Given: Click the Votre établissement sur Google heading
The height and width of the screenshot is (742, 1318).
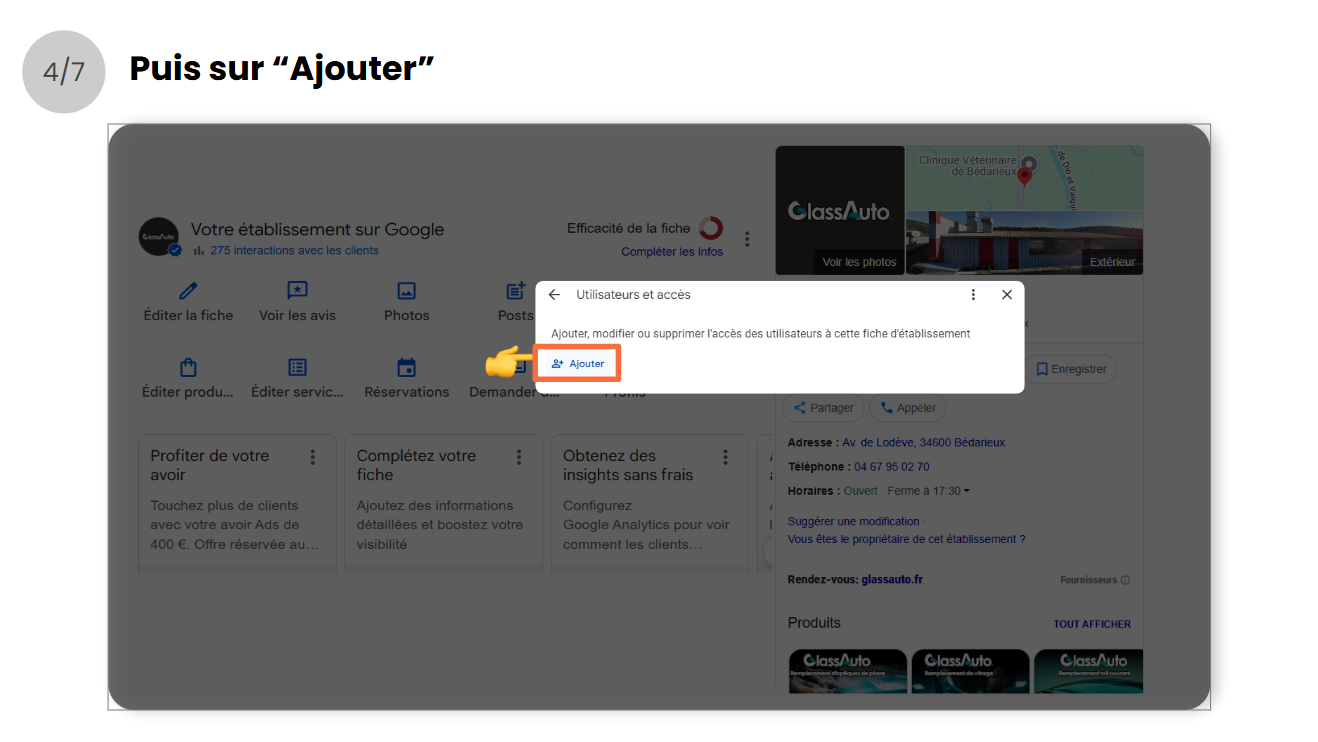Looking at the screenshot, I should tap(317, 229).
